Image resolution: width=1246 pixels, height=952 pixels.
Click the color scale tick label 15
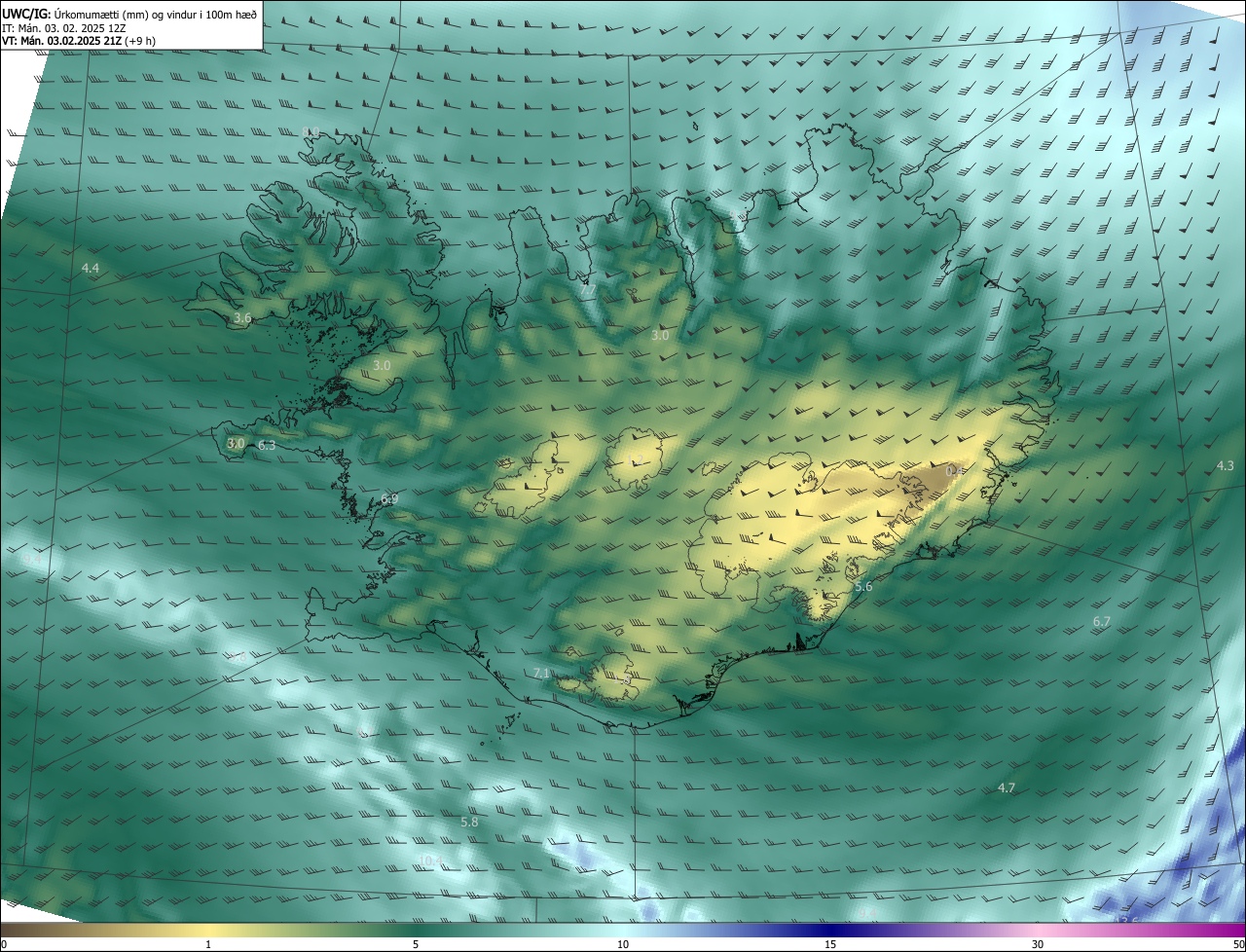pos(830,944)
